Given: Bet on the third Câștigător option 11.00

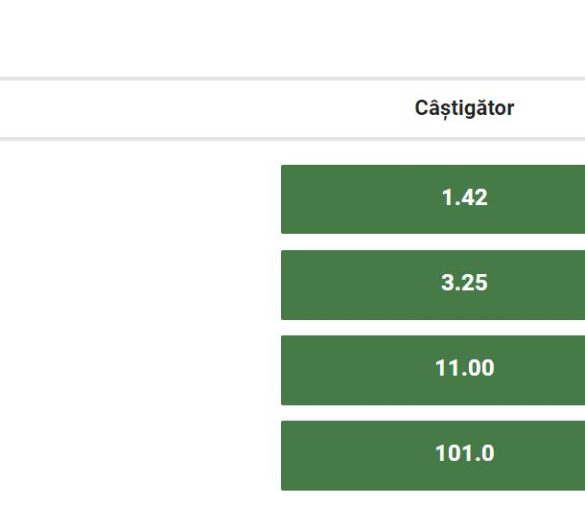Looking at the screenshot, I should 433,370.
